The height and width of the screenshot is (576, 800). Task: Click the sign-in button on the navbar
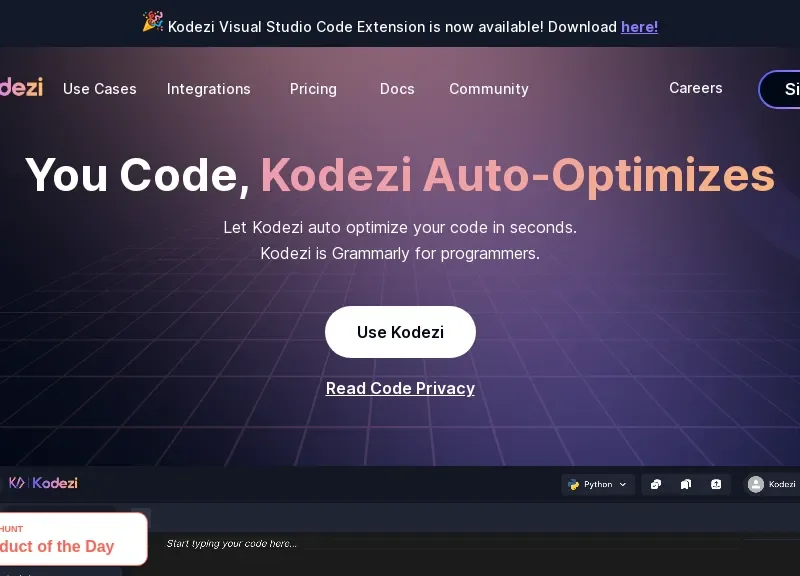click(780, 89)
